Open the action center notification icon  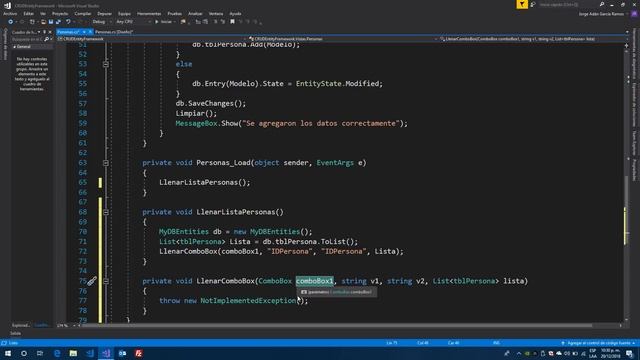pyautogui.click(x=630, y=353)
